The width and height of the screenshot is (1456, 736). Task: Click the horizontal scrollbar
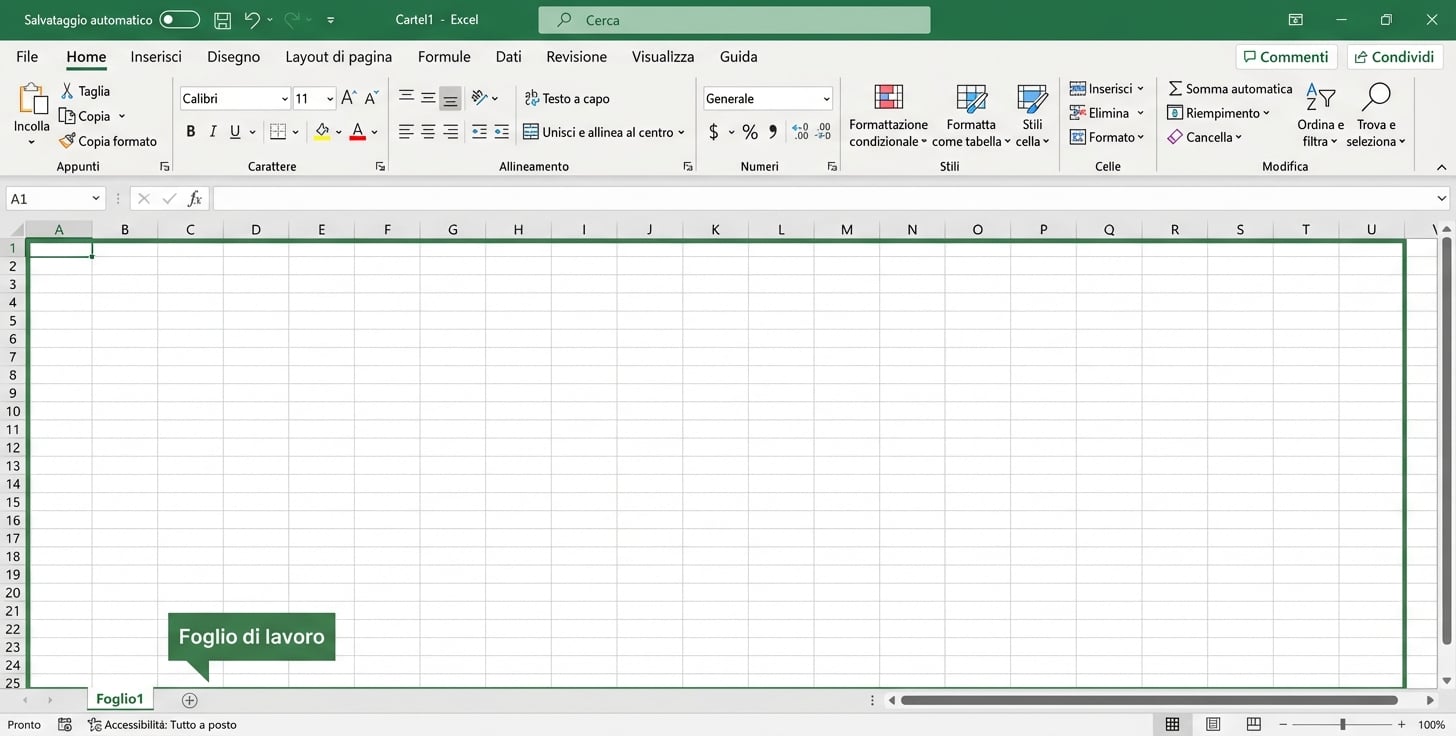pos(1149,700)
